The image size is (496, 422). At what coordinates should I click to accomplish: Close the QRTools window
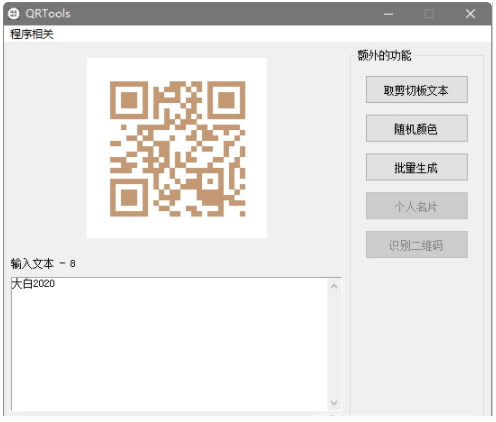(470, 14)
